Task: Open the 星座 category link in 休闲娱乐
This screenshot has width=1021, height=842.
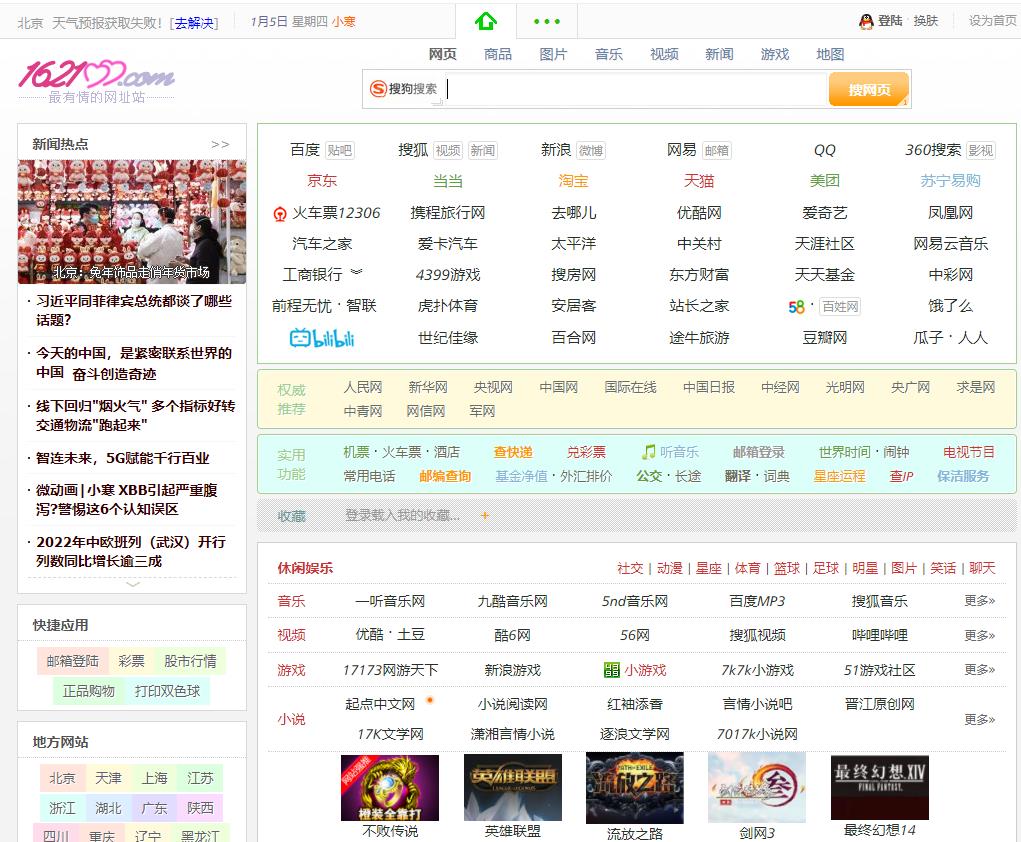Action: pyautogui.click(x=708, y=568)
